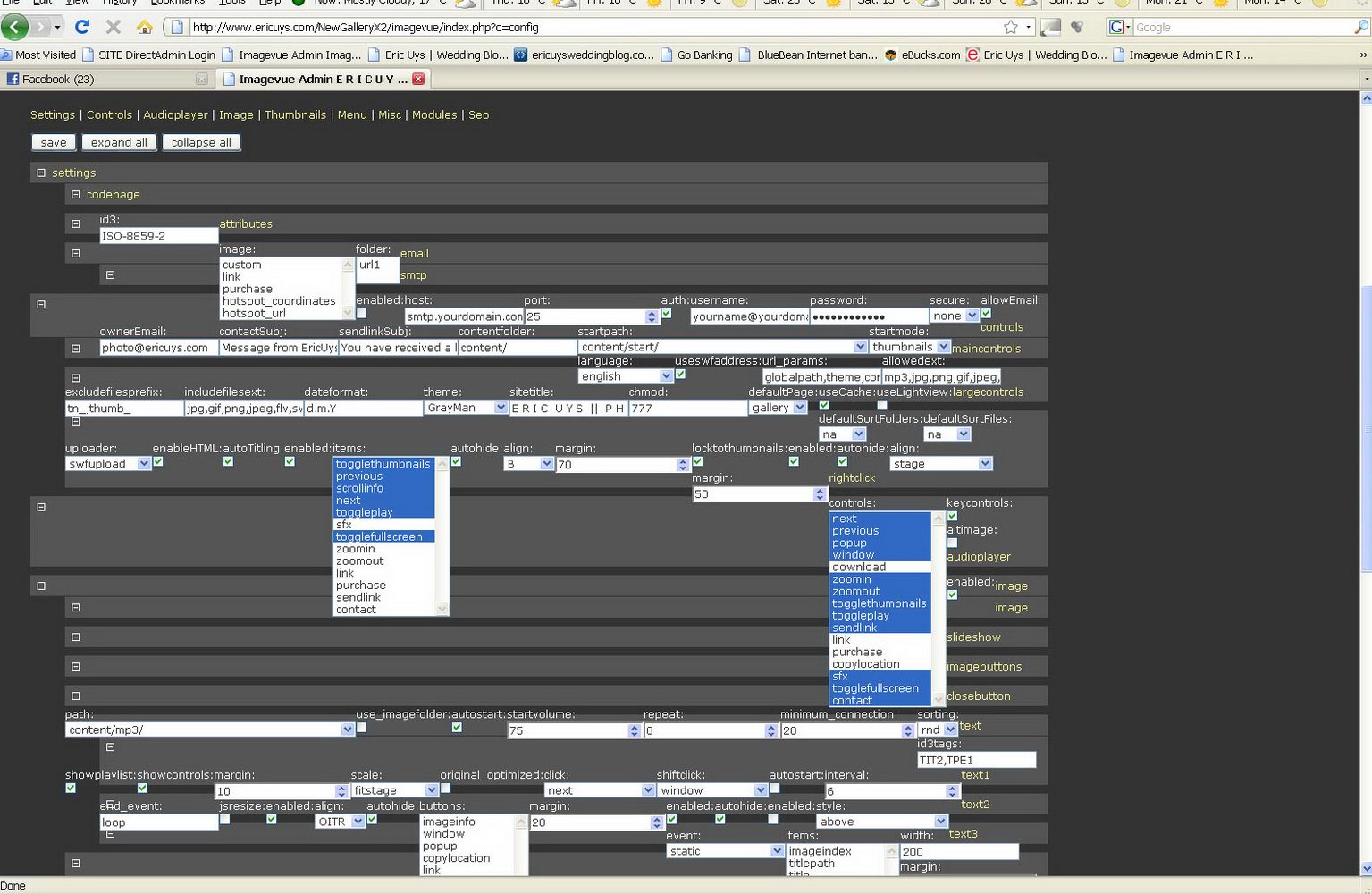Increase the port value with its spinner
The height and width of the screenshot is (894, 1372).
[x=652, y=313]
